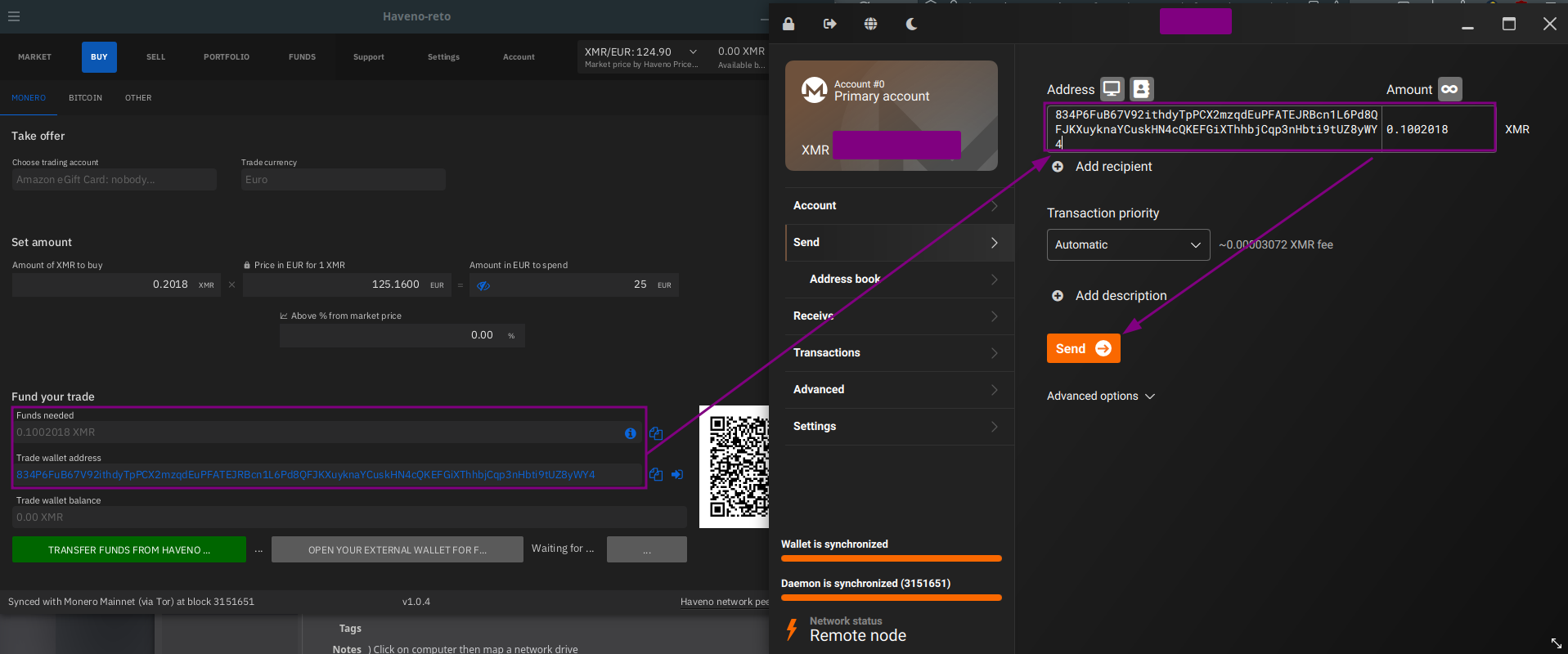Click the infinity send-all amount icon
1568x654 pixels.
[1449, 89]
